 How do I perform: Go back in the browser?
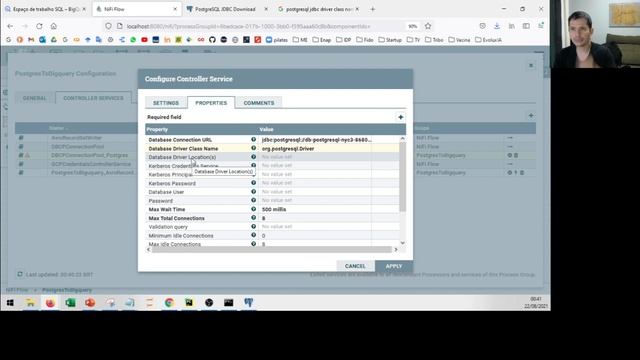tap(10, 26)
